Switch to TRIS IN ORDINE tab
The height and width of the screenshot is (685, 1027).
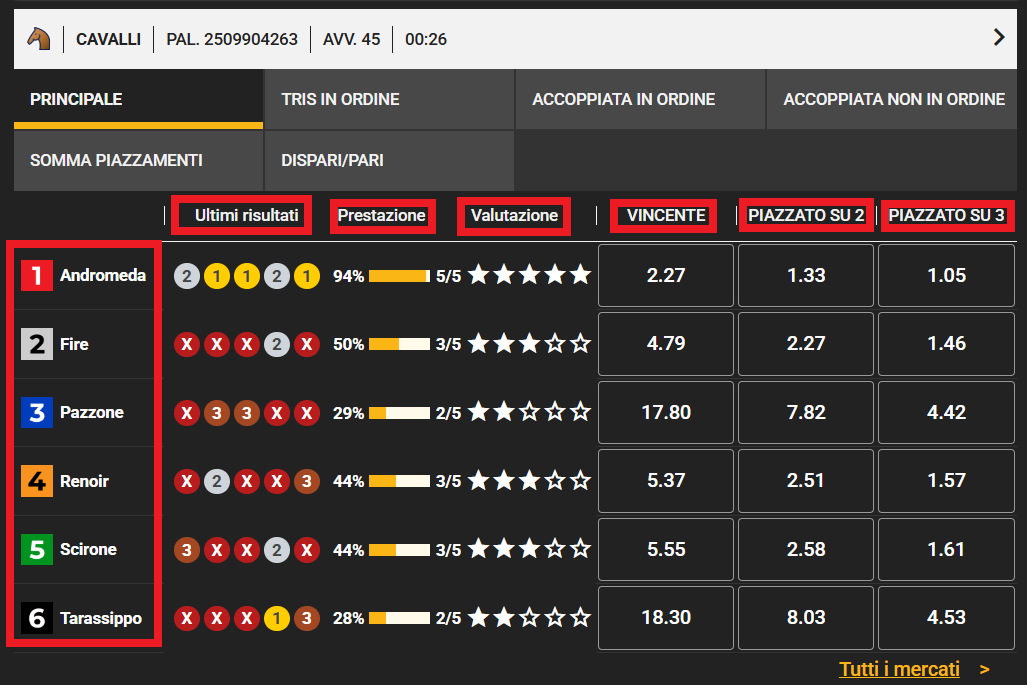(x=389, y=99)
